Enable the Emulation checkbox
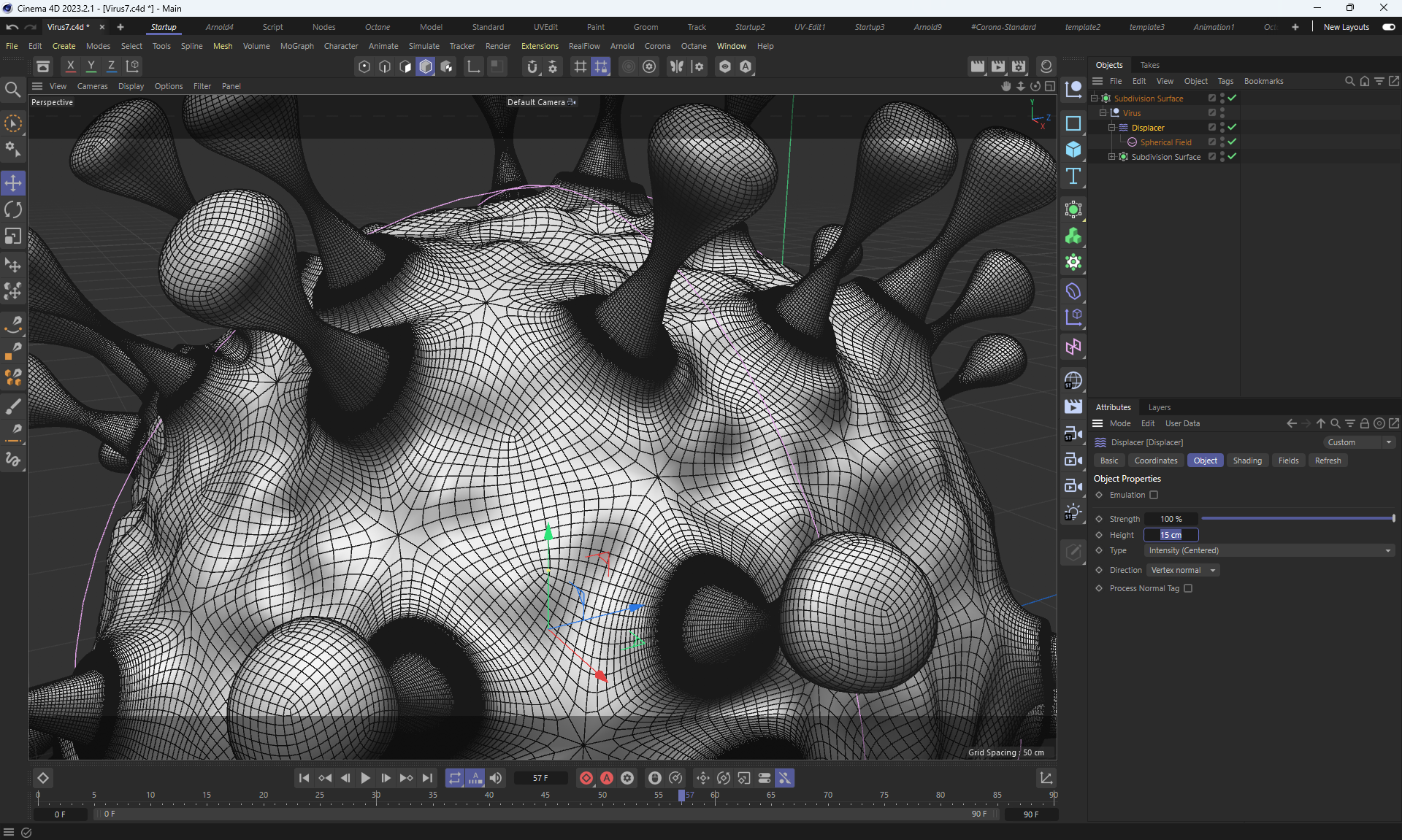The image size is (1402, 840). pyautogui.click(x=1154, y=495)
